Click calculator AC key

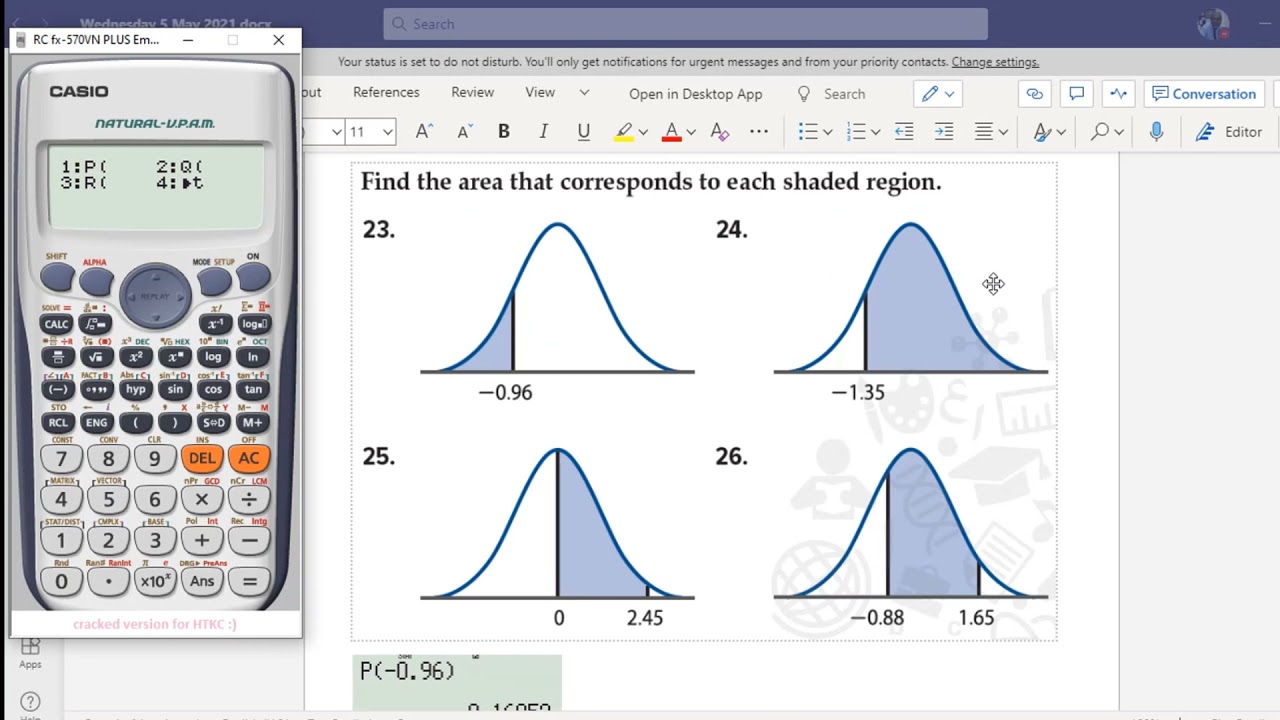[x=249, y=458]
